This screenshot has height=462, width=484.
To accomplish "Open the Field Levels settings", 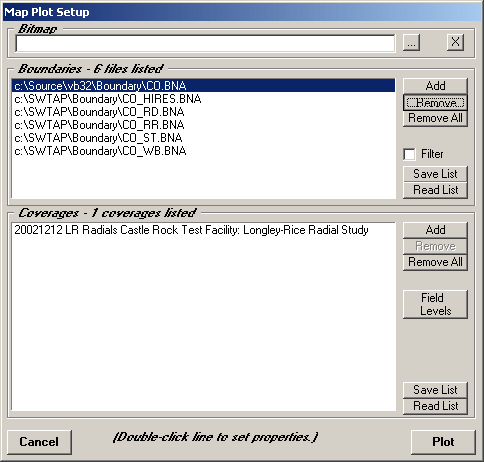I will (435, 304).
